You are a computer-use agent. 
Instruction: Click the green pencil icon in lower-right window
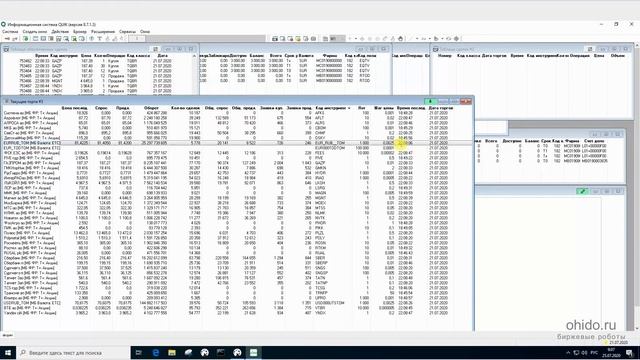click(x=582, y=191)
